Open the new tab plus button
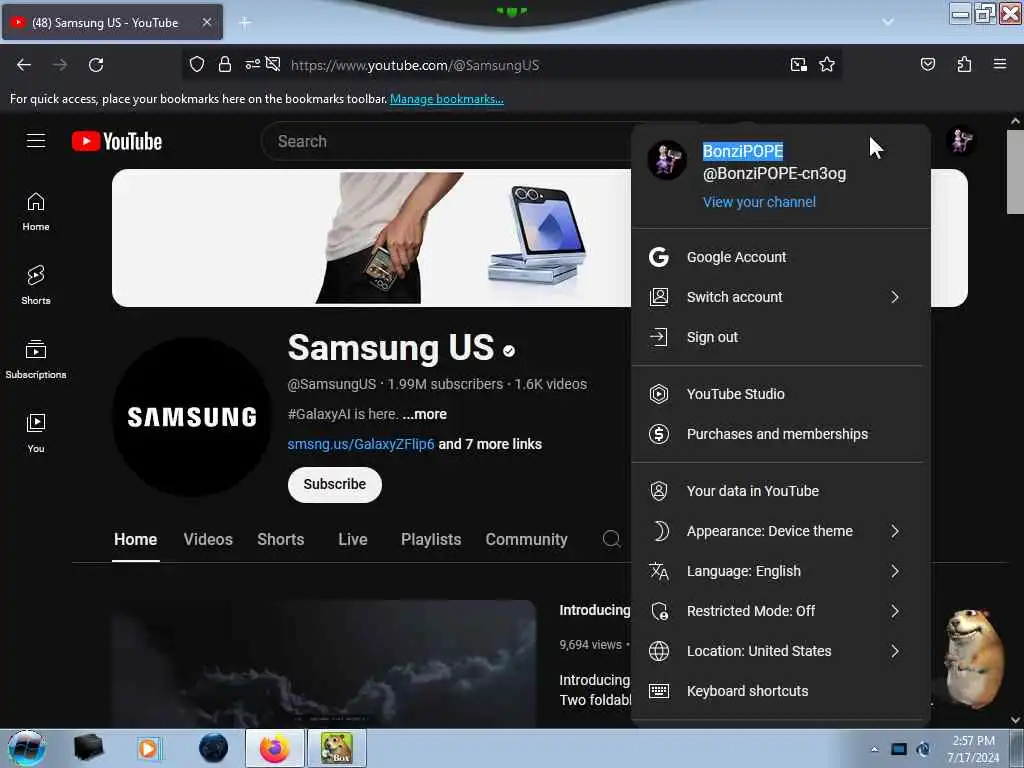Screen dimensions: 1024x768 245,23
